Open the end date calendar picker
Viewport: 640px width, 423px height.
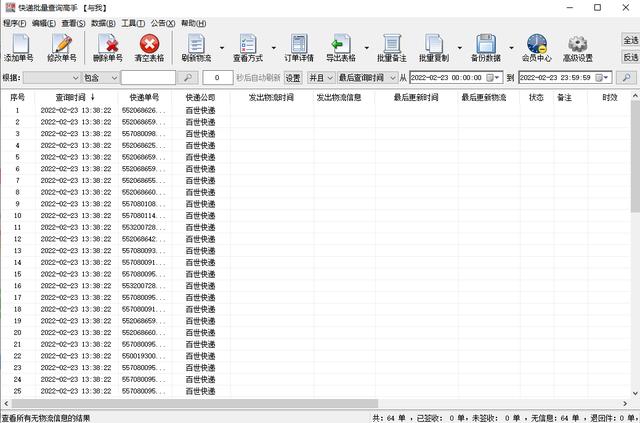(602, 78)
